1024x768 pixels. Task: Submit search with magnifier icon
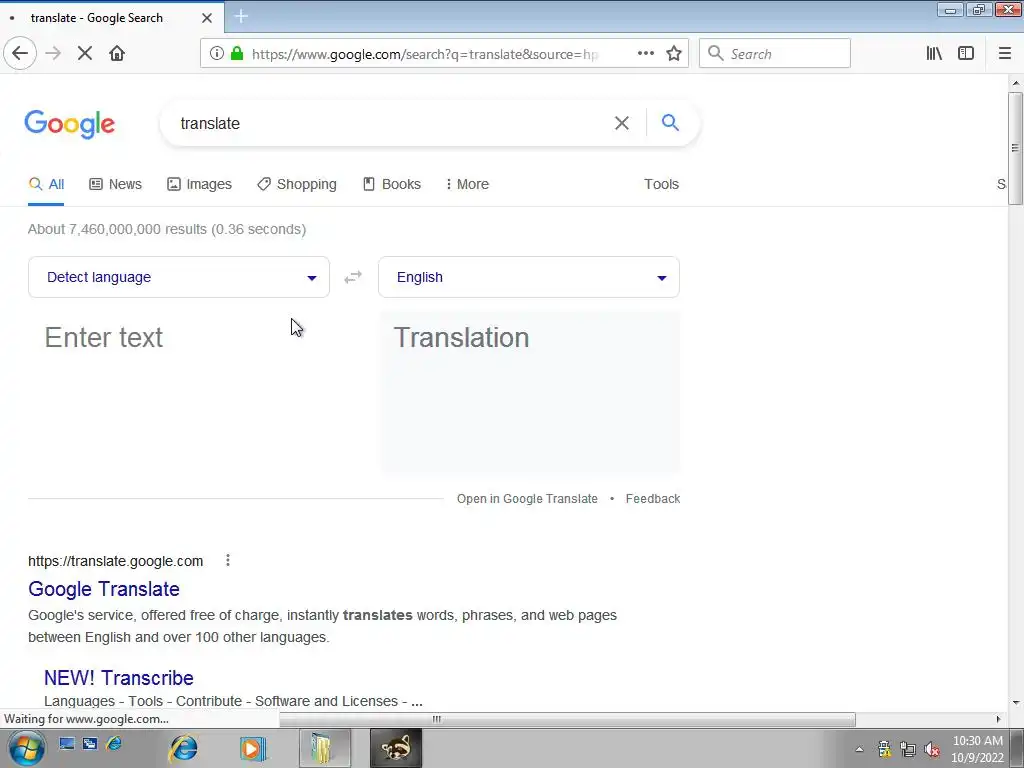[670, 123]
